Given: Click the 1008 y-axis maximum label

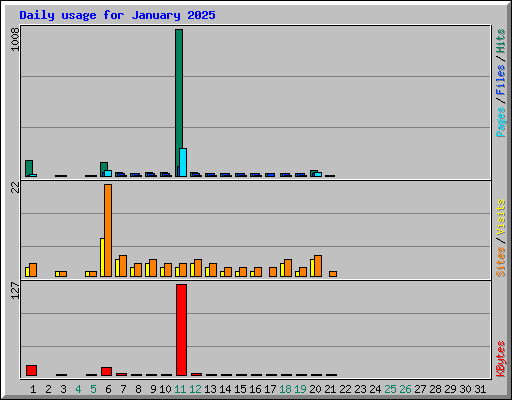Looking at the screenshot, I should click(x=15, y=39).
